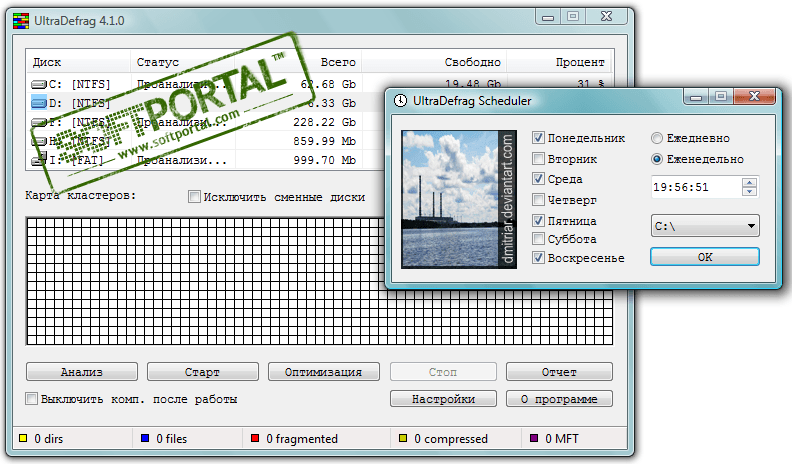Check the Вторник day checkbox
This screenshot has width=792, height=464.
tap(538, 159)
